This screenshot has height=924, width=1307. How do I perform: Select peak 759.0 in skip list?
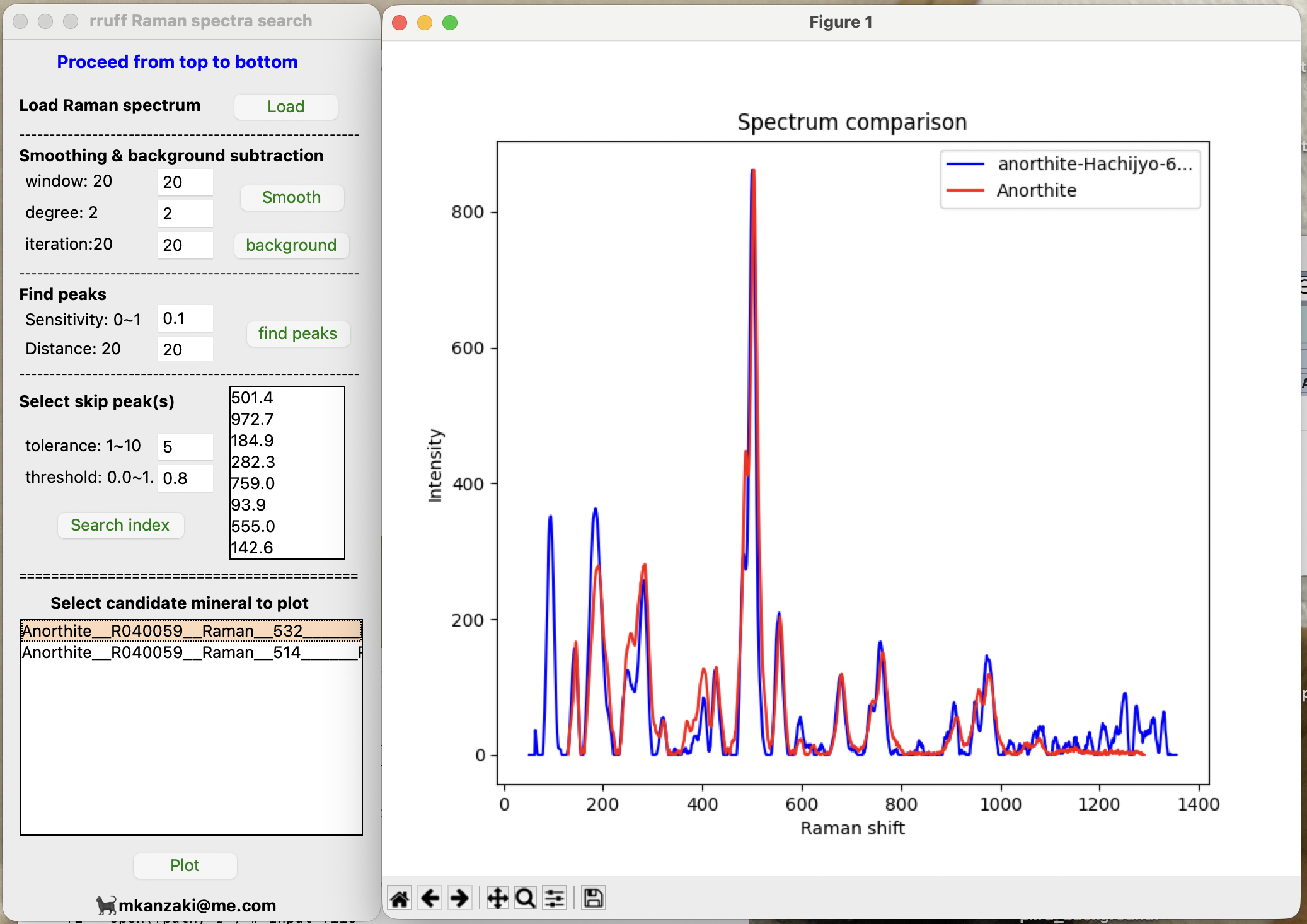[253, 483]
